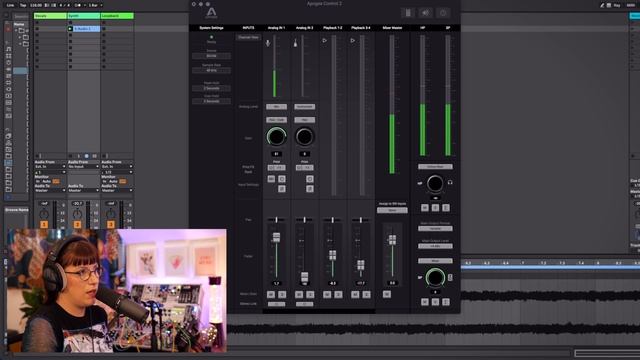Screen dimensions: 640x360
Task: Open Analog Level dropdown for Analog In 1
Action: [276, 107]
